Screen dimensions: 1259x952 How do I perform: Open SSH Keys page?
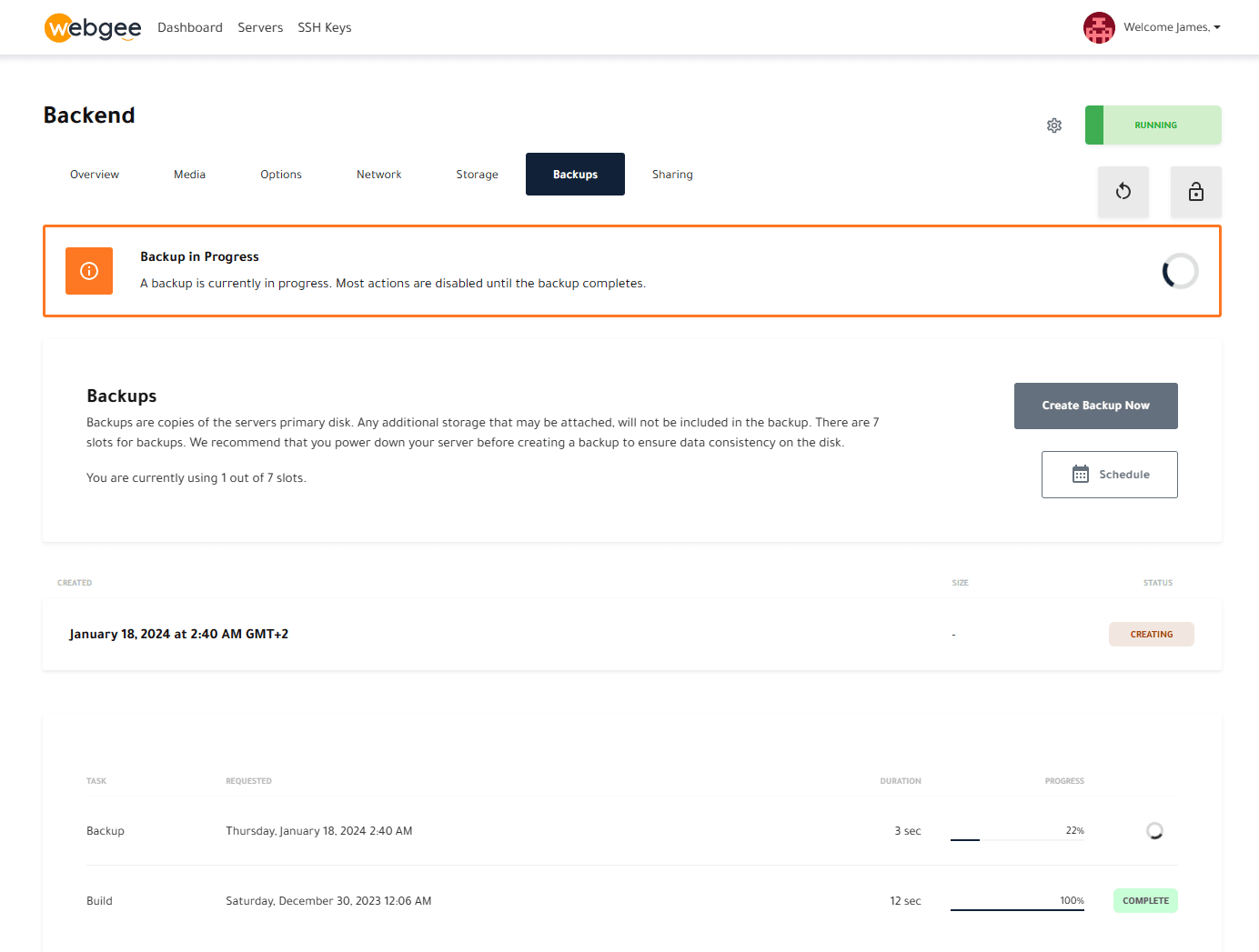click(325, 27)
